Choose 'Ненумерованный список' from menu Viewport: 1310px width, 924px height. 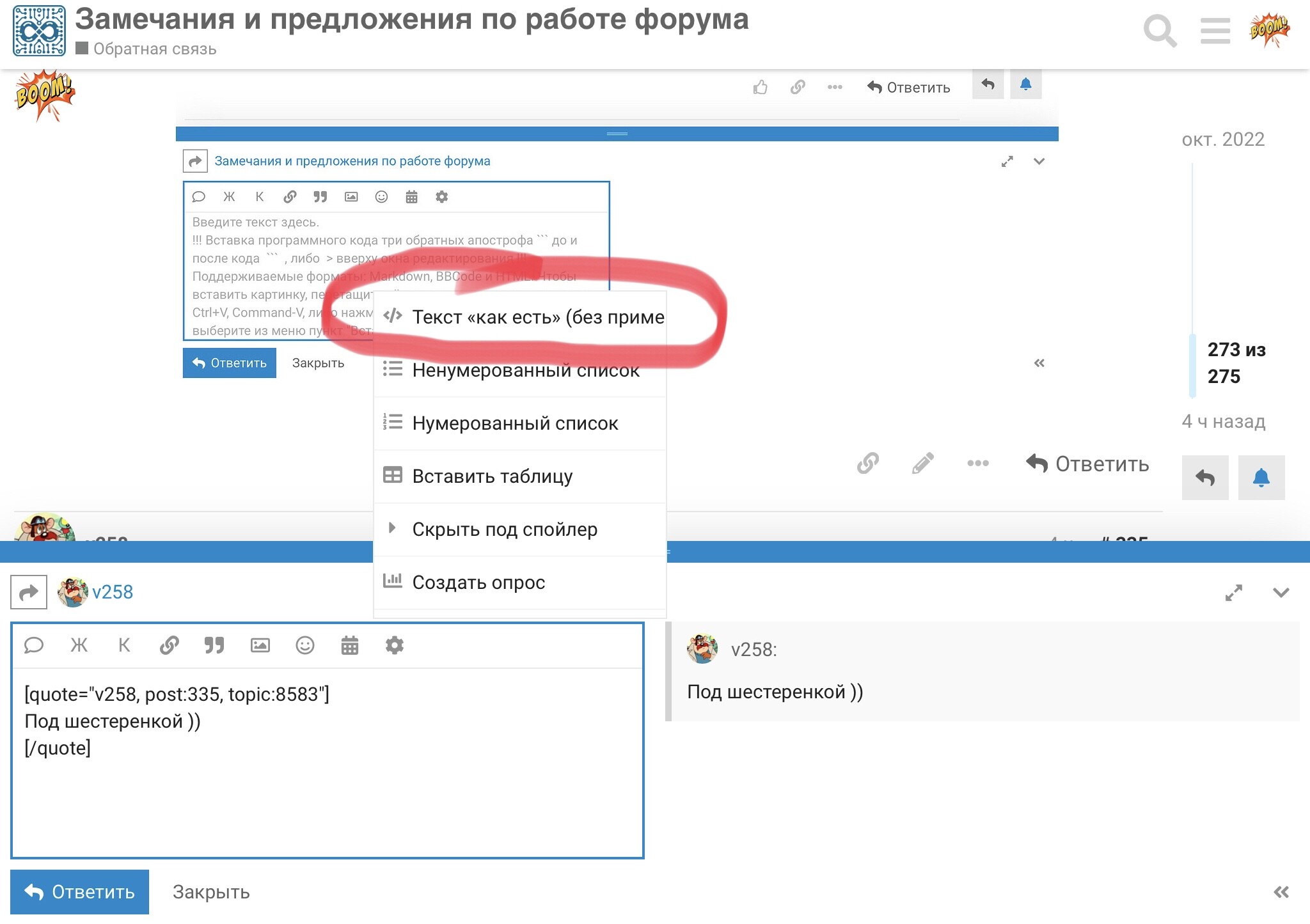coord(520,370)
